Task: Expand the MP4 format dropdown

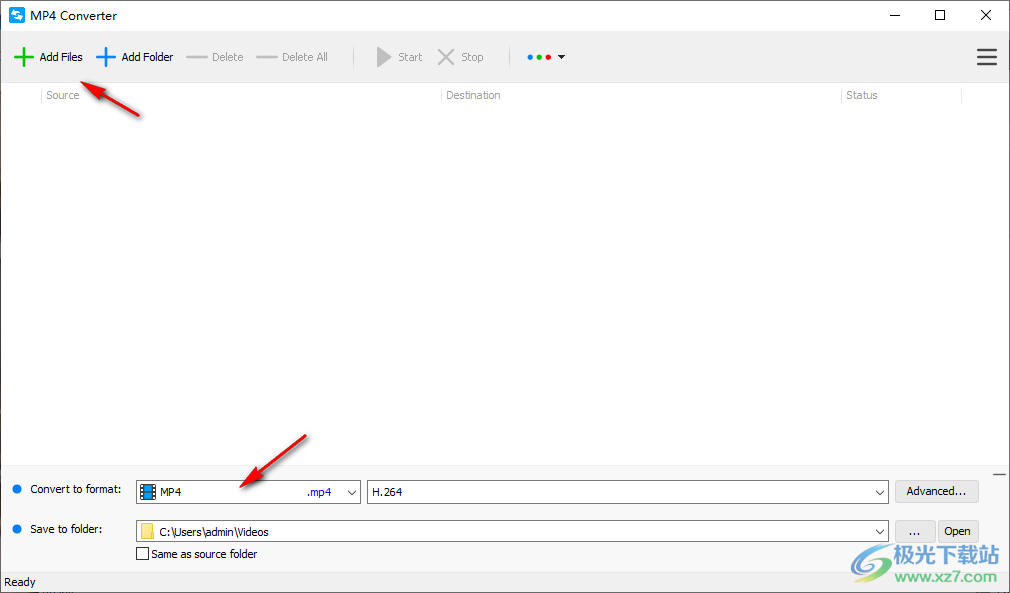Action: coord(352,493)
